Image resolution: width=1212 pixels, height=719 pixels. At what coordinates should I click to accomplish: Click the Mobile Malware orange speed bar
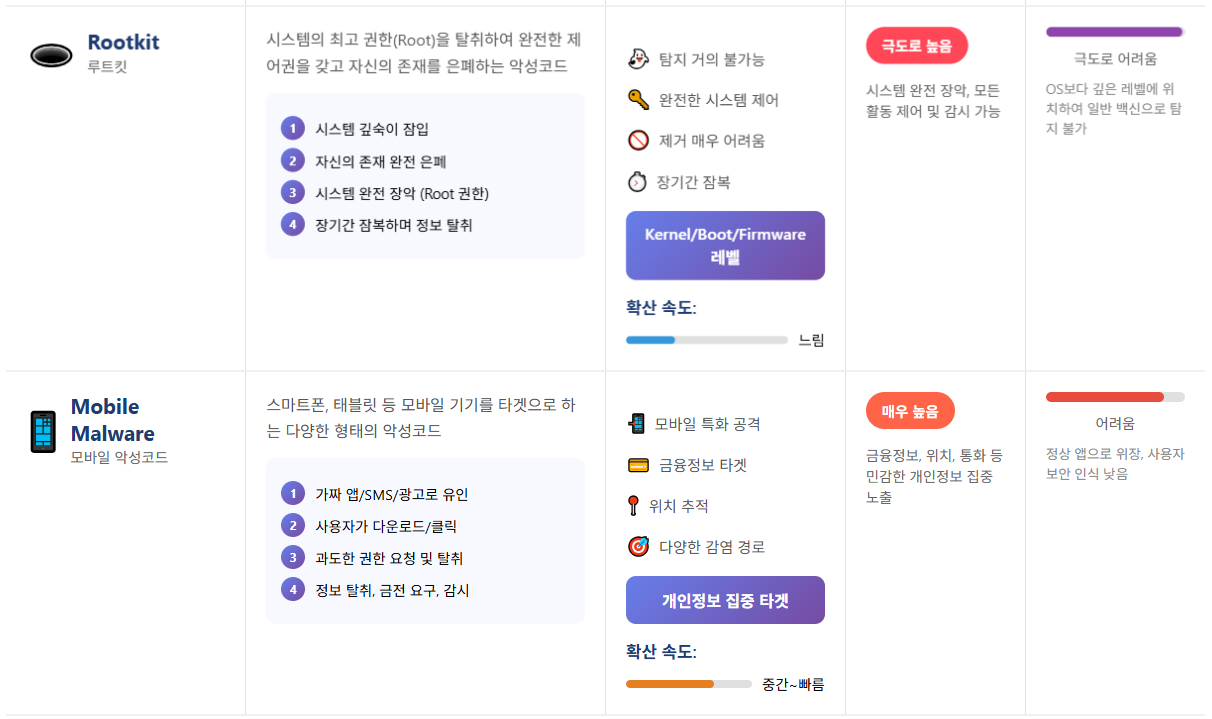point(688,684)
